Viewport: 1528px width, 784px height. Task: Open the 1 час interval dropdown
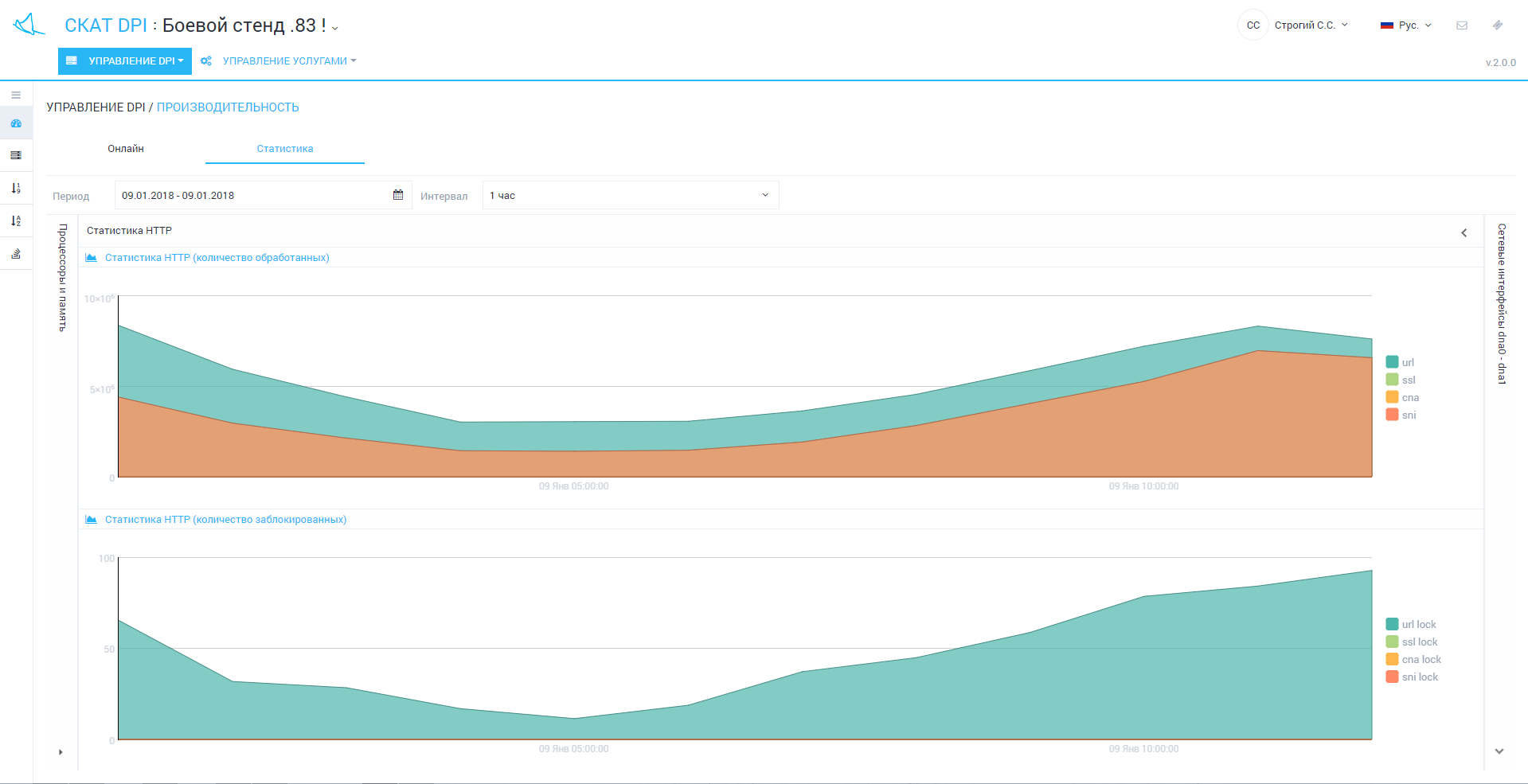(x=630, y=195)
